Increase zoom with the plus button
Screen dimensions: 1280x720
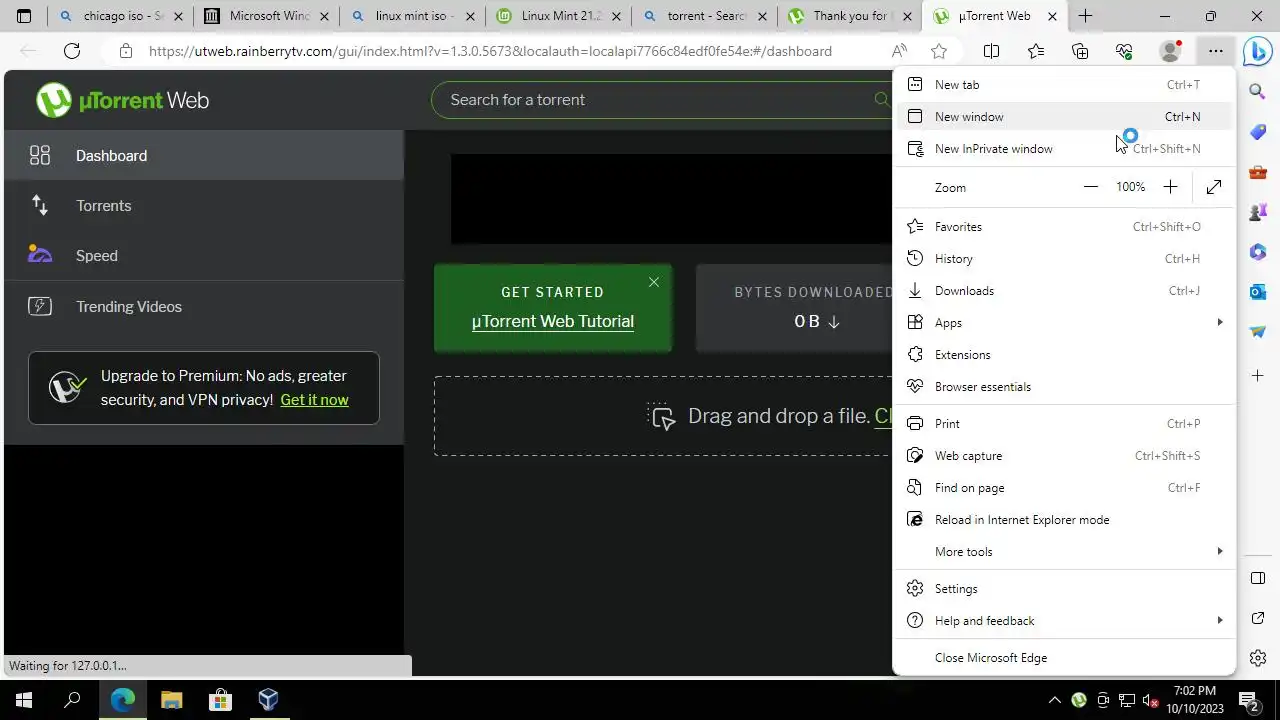click(x=1170, y=187)
